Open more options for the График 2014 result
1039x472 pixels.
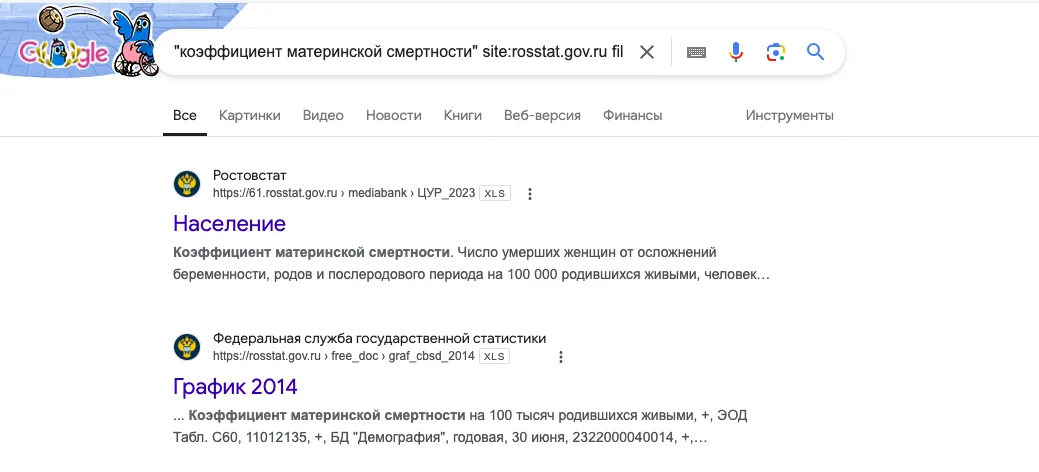(561, 357)
